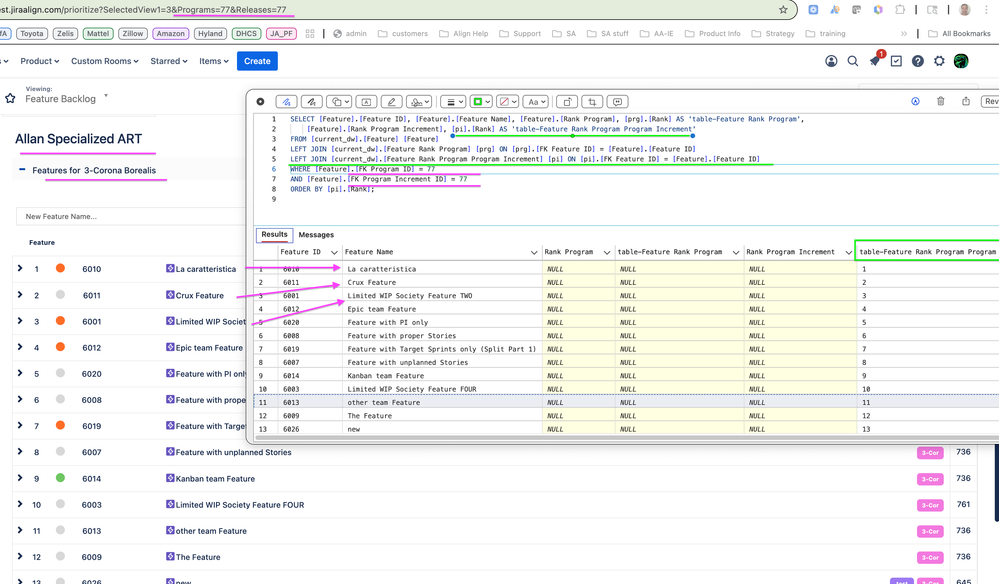The image size is (999, 584).
Task: Open the Feature ID column dropdown
Action: [332, 252]
